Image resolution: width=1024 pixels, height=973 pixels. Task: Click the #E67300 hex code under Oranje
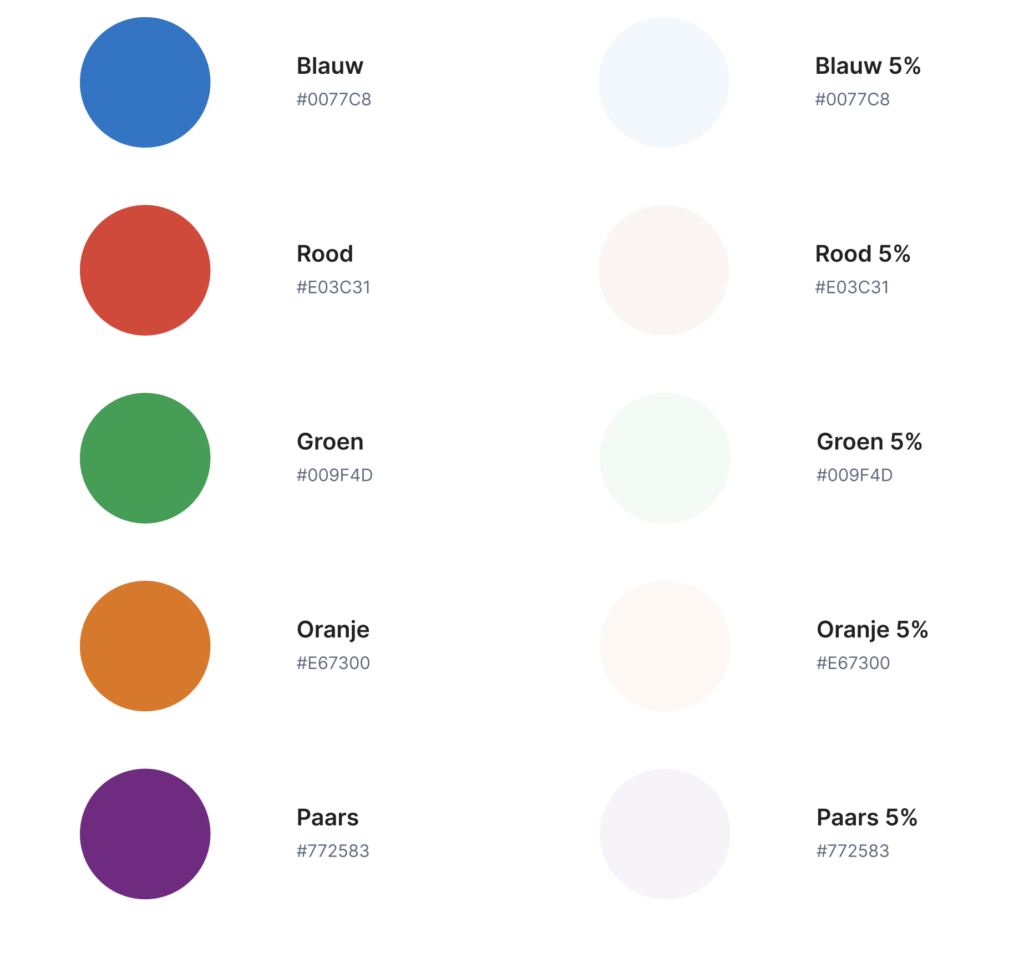(x=333, y=663)
